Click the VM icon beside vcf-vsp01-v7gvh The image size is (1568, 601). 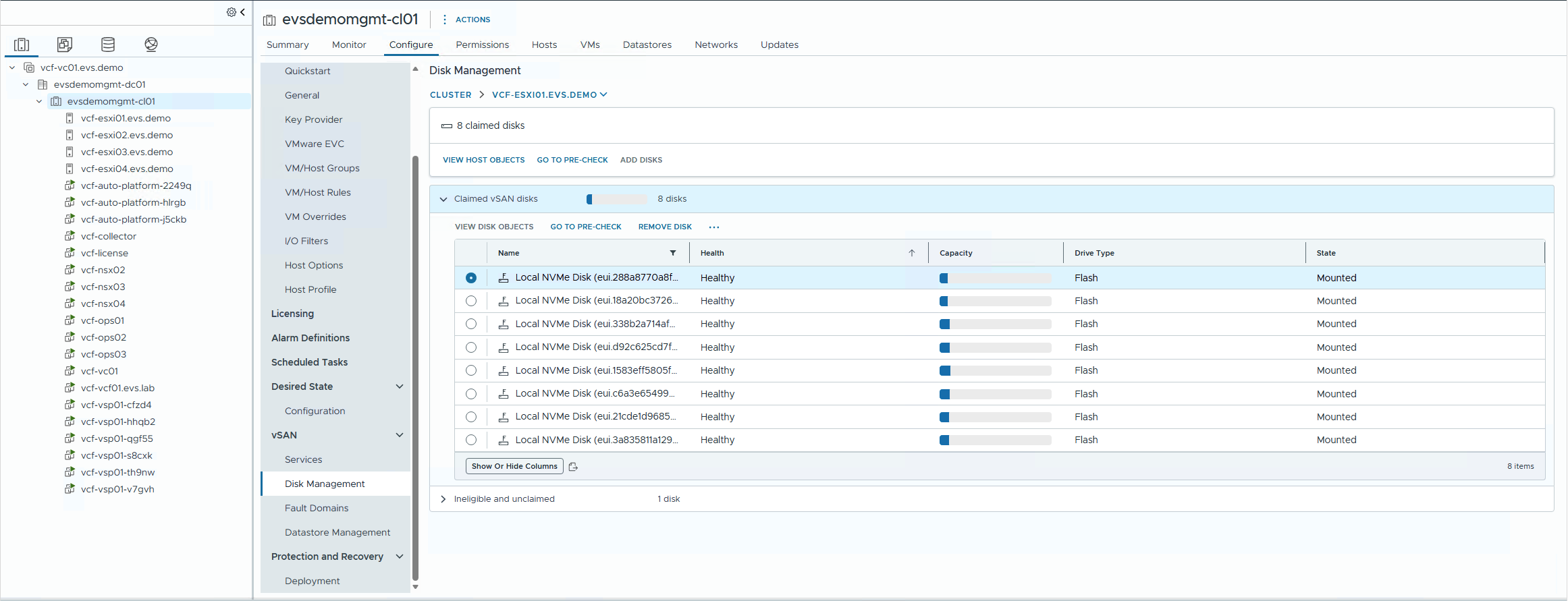coord(70,489)
